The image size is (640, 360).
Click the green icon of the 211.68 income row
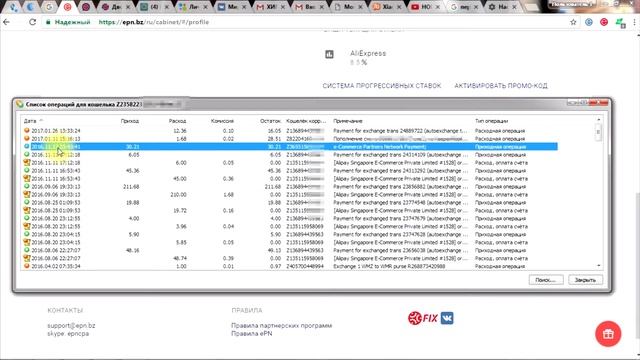[27, 187]
